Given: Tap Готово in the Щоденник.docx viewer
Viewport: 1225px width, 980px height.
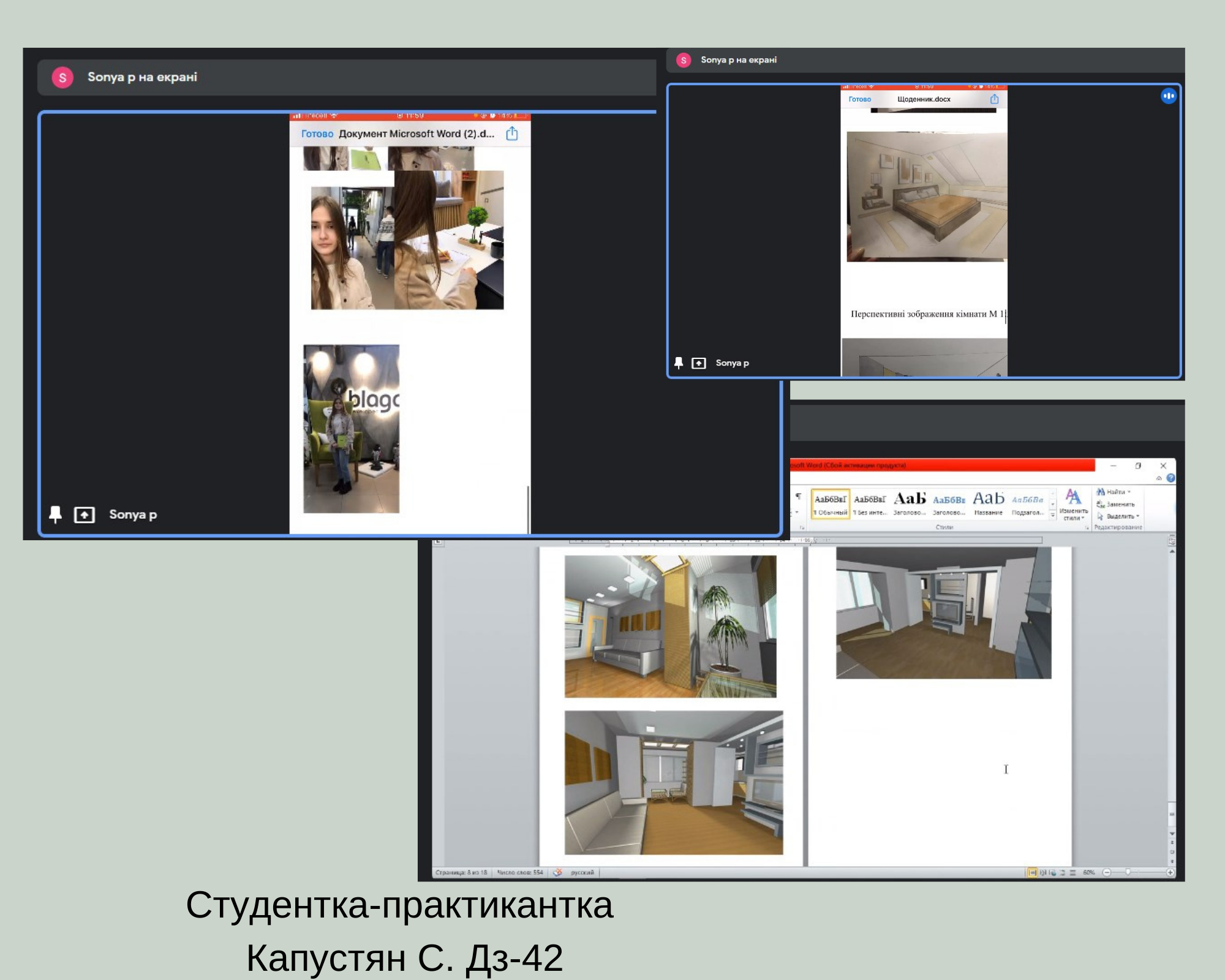Looking at the screenshot, I should (859, 99).
